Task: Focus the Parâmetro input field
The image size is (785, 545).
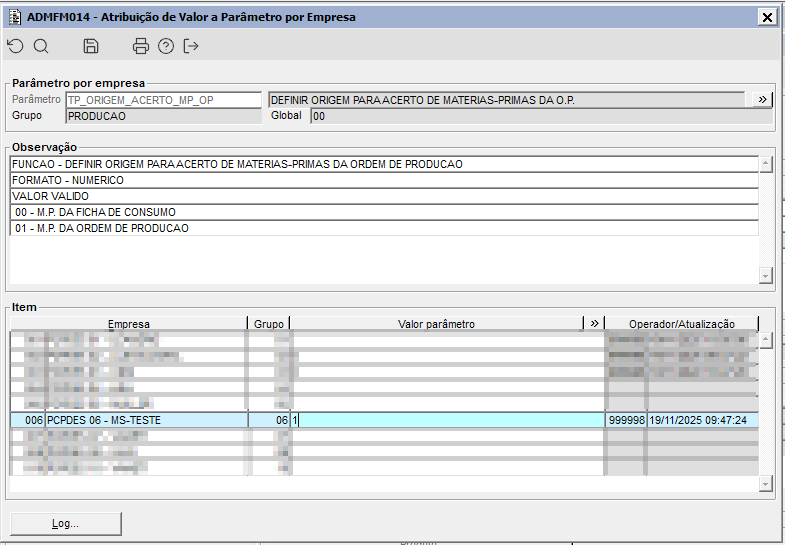Action: (163, 100)
